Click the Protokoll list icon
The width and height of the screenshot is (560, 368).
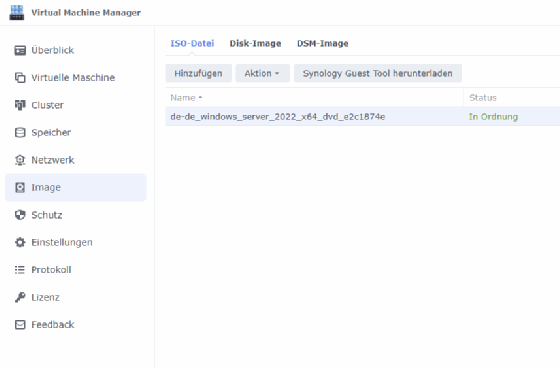coord(20,270)
